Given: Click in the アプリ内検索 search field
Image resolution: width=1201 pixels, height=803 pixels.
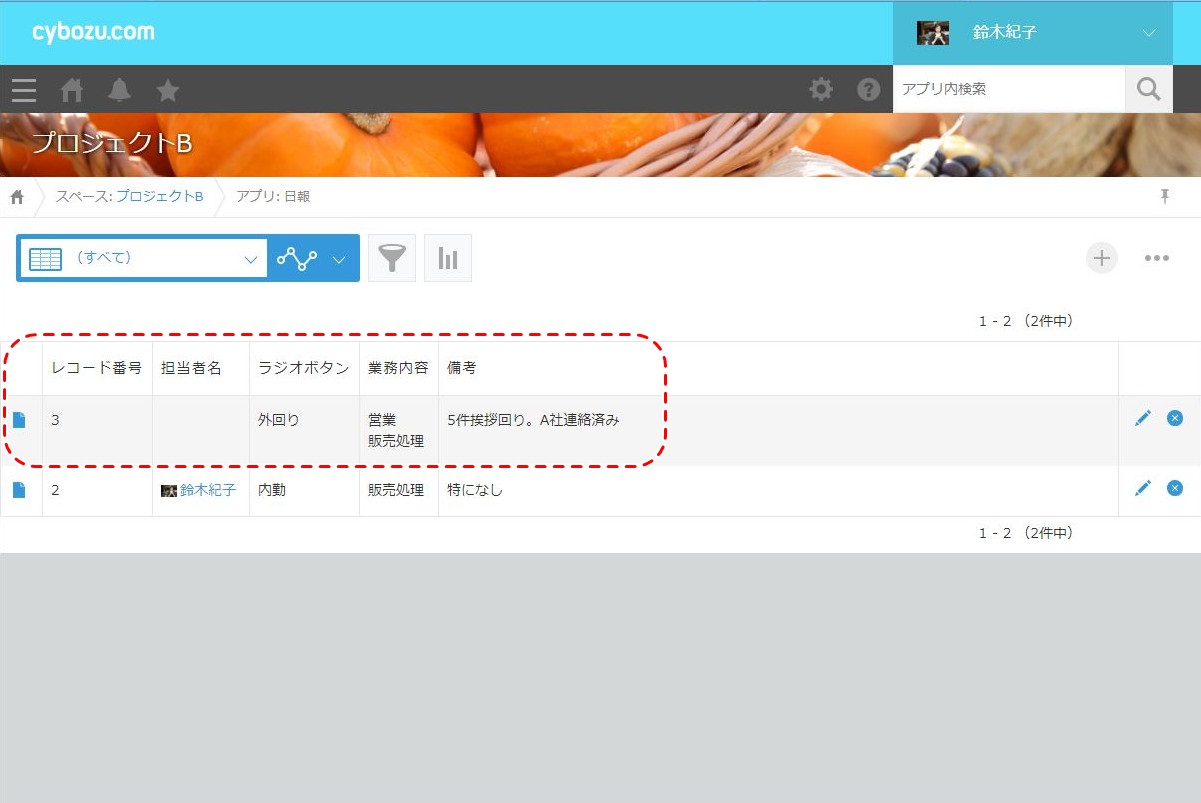Looking at the screenshot, I should point(1009,89).
